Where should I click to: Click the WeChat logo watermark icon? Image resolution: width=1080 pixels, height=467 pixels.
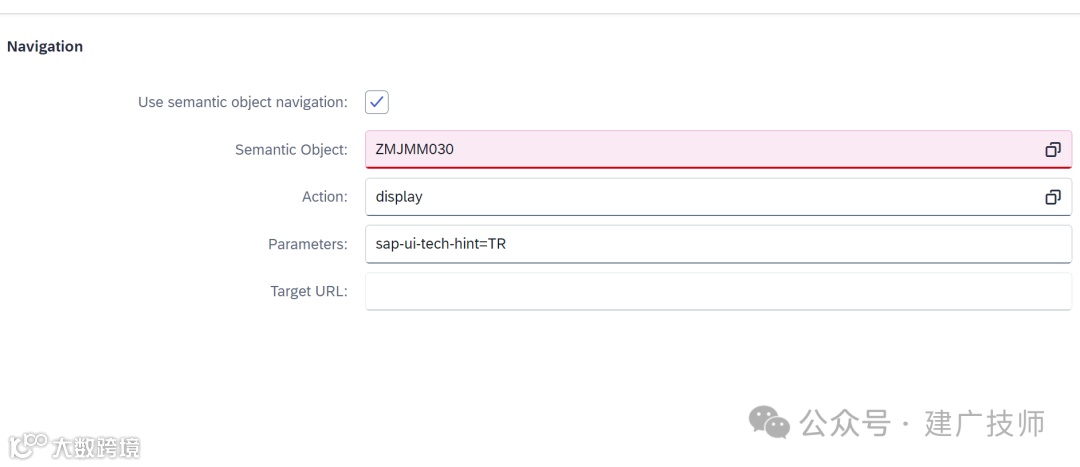770,422
